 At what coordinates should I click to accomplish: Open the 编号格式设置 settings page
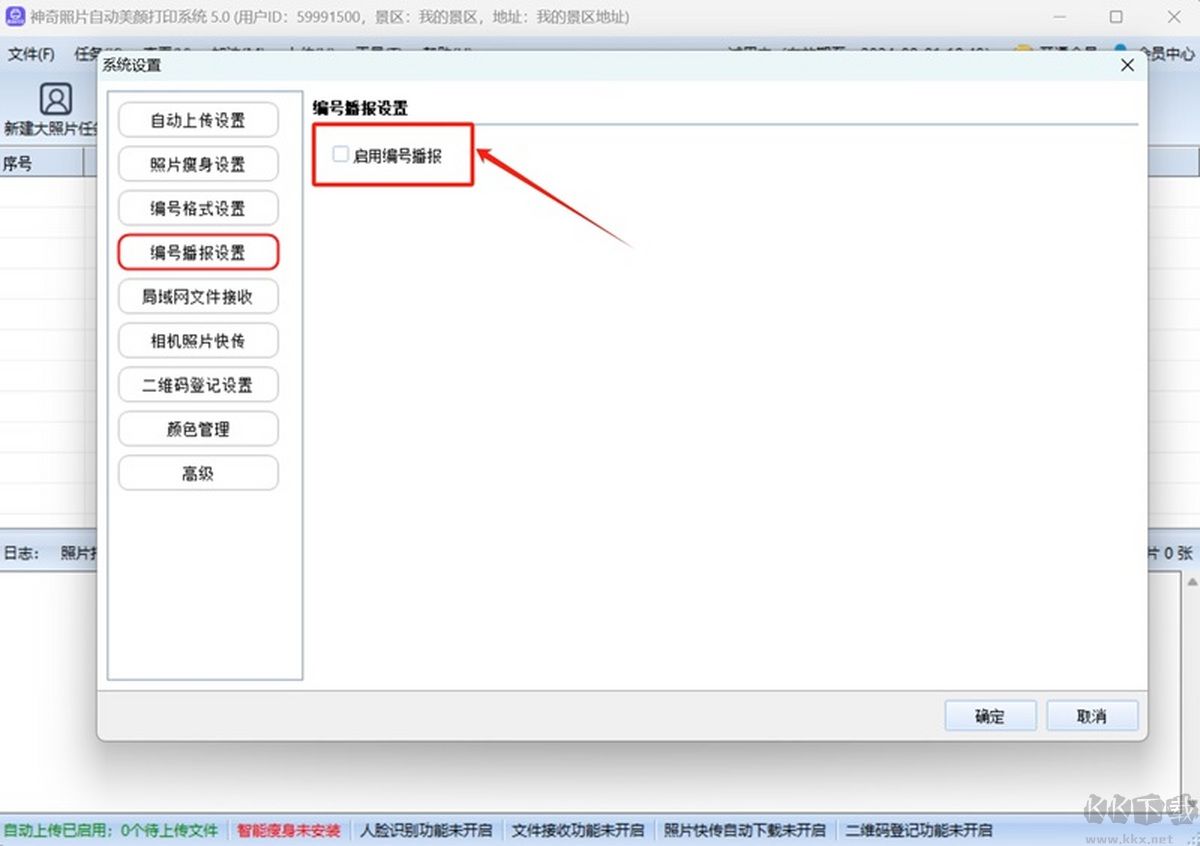point(197,208)
